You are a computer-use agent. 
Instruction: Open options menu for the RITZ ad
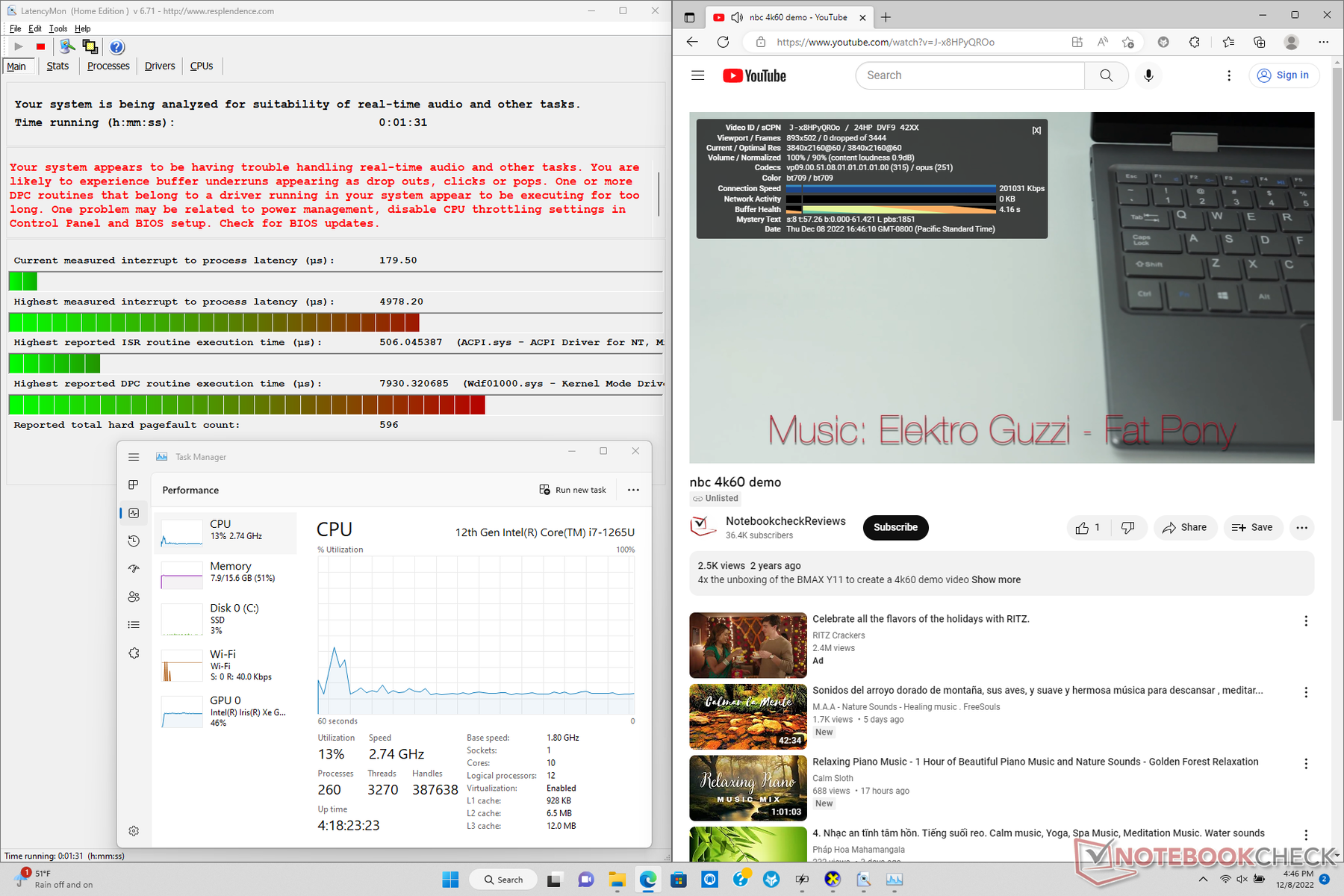(x=1306, y=621)
